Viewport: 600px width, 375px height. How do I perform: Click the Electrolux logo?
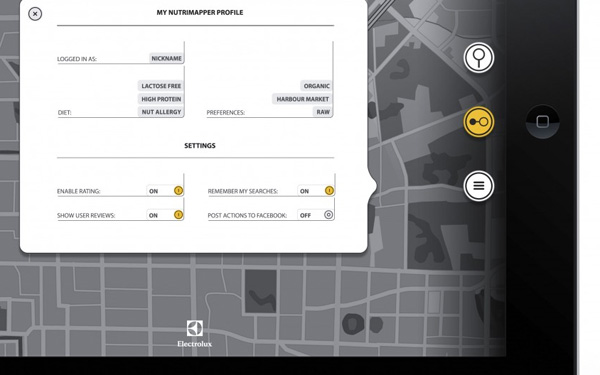pos(194,334)
